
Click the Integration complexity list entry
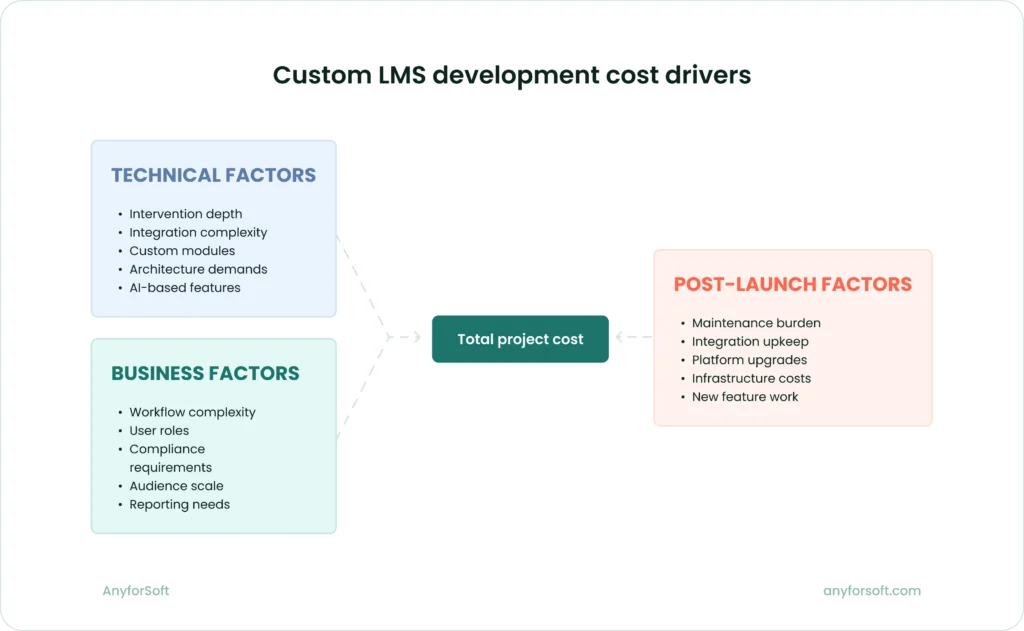click(x=198, y=232)
